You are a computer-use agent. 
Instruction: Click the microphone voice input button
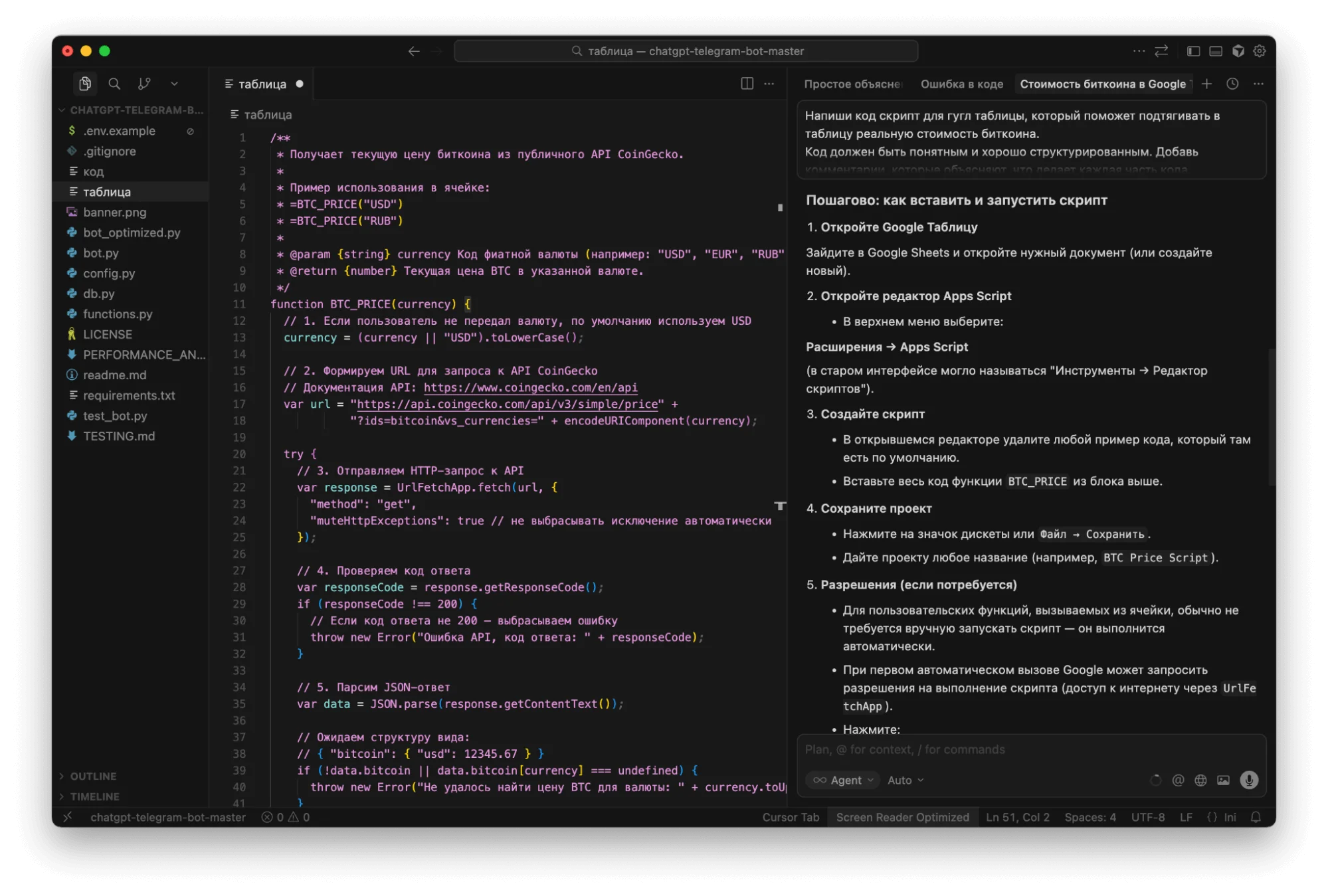coord(1249,780)
